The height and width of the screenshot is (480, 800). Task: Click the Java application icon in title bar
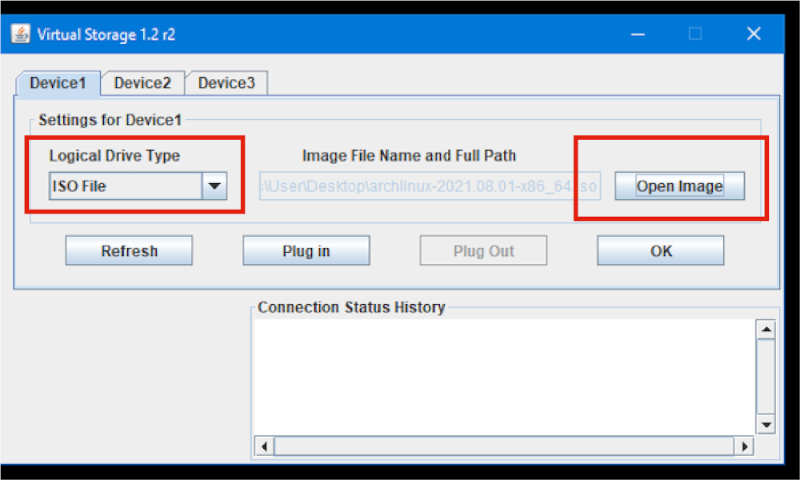pos(20,34)
